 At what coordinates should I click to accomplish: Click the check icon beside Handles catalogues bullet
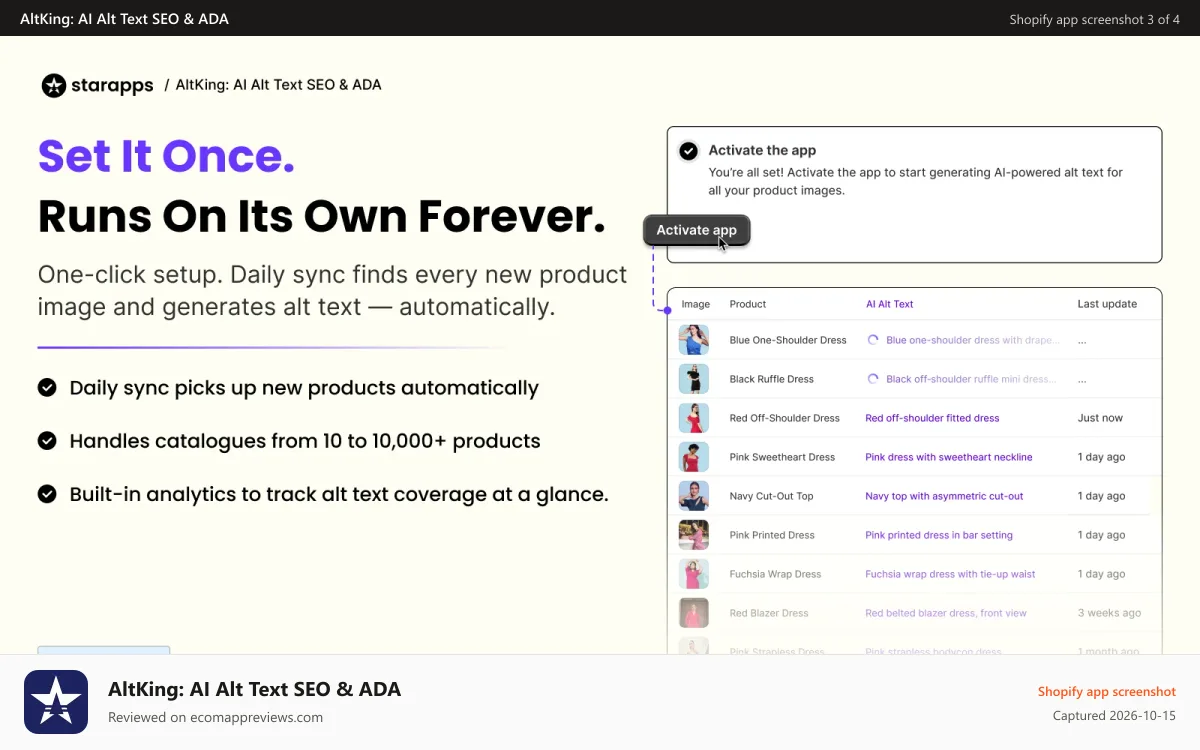tap(47, 440)
